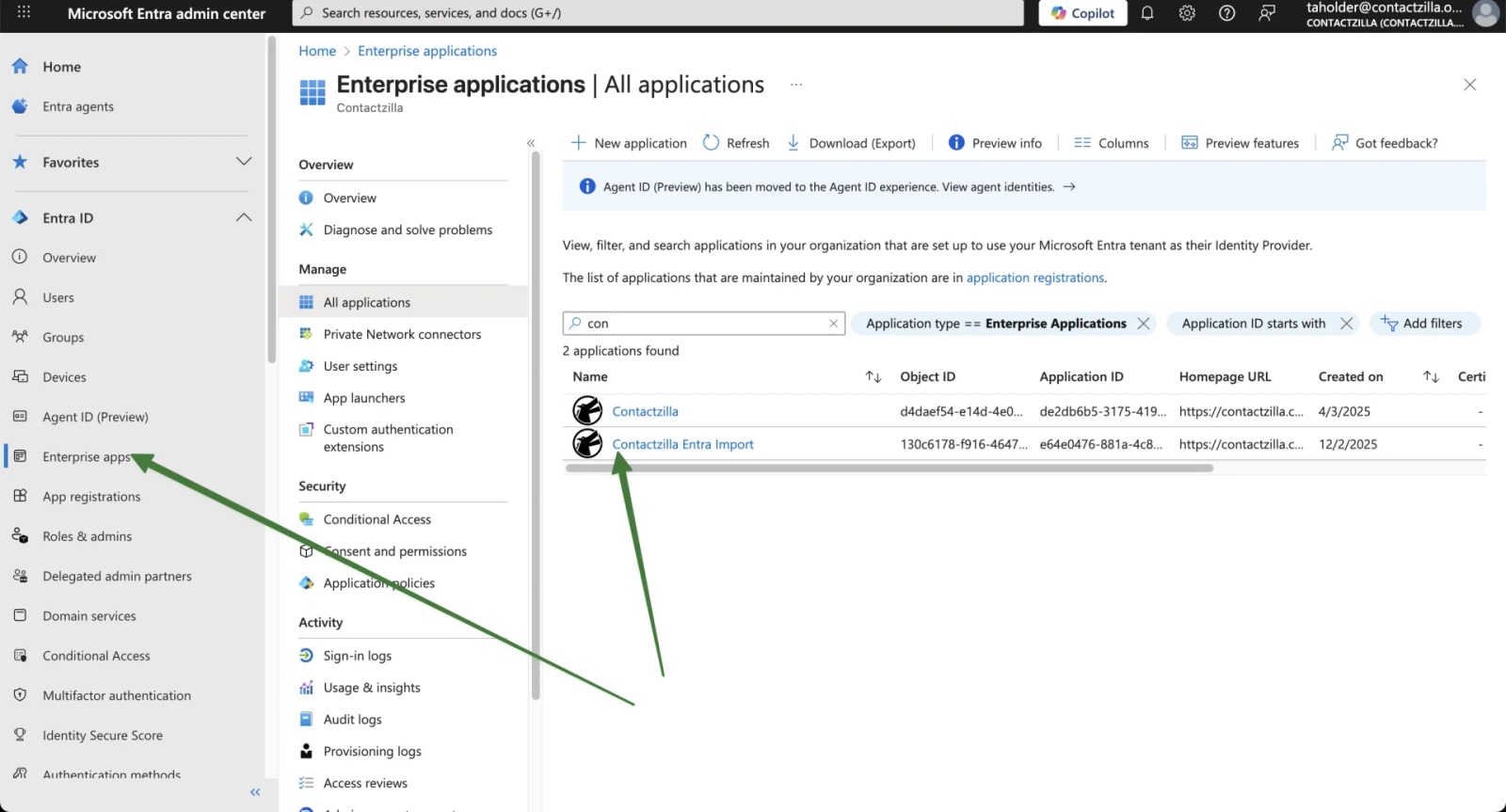Open Domain services in sidebar

click(x=88, y=615)
